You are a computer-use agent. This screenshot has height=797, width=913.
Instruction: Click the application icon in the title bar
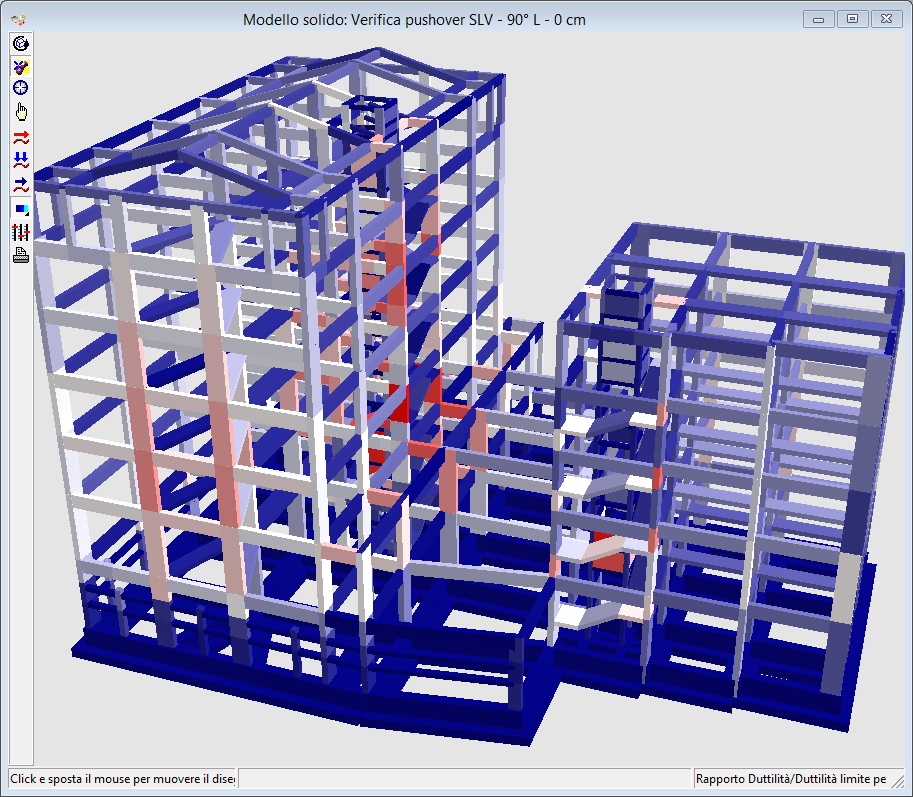tap(17, 19)
